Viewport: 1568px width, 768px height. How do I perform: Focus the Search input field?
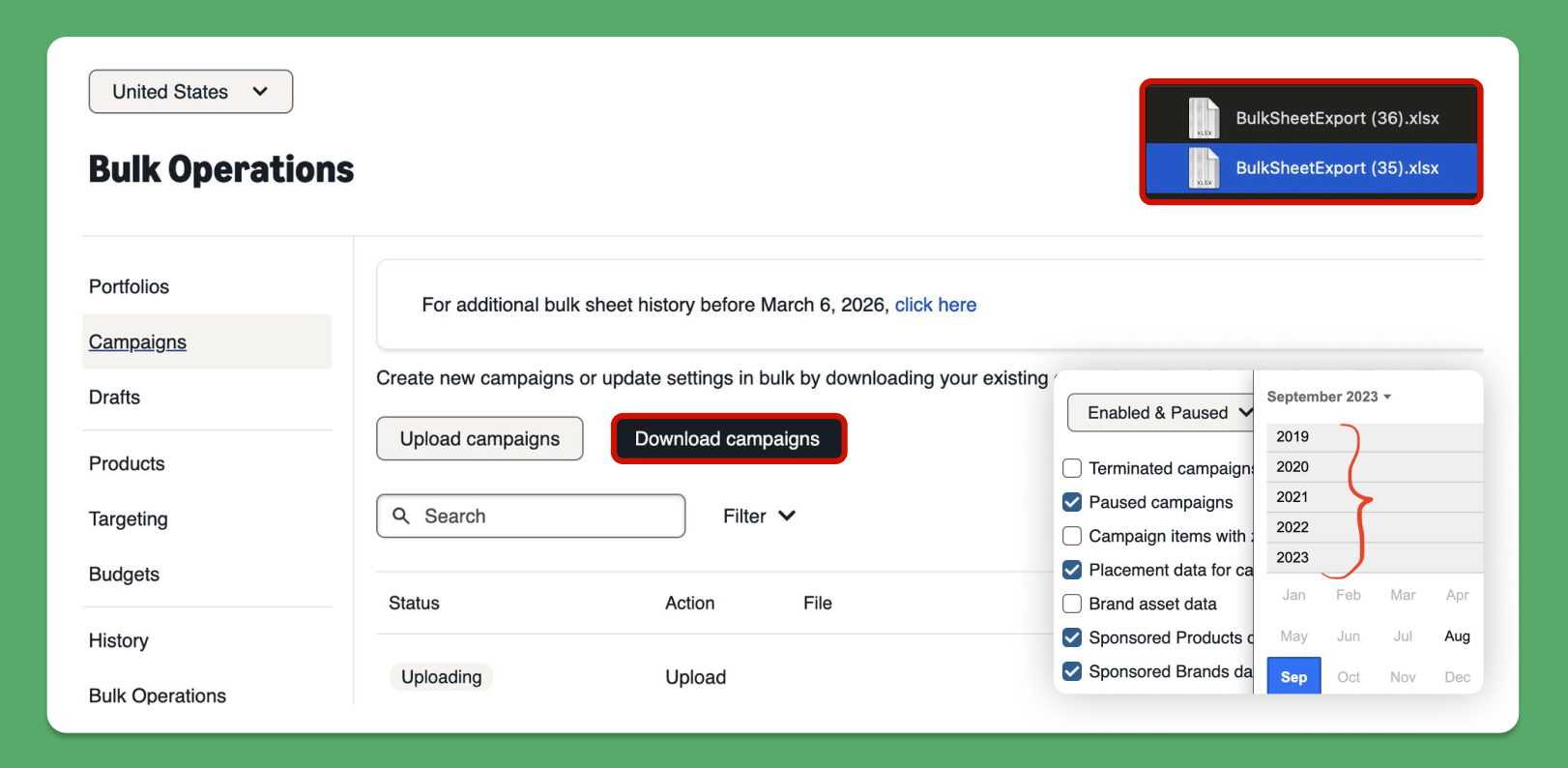pyautogui.click(x=531, y=517)
